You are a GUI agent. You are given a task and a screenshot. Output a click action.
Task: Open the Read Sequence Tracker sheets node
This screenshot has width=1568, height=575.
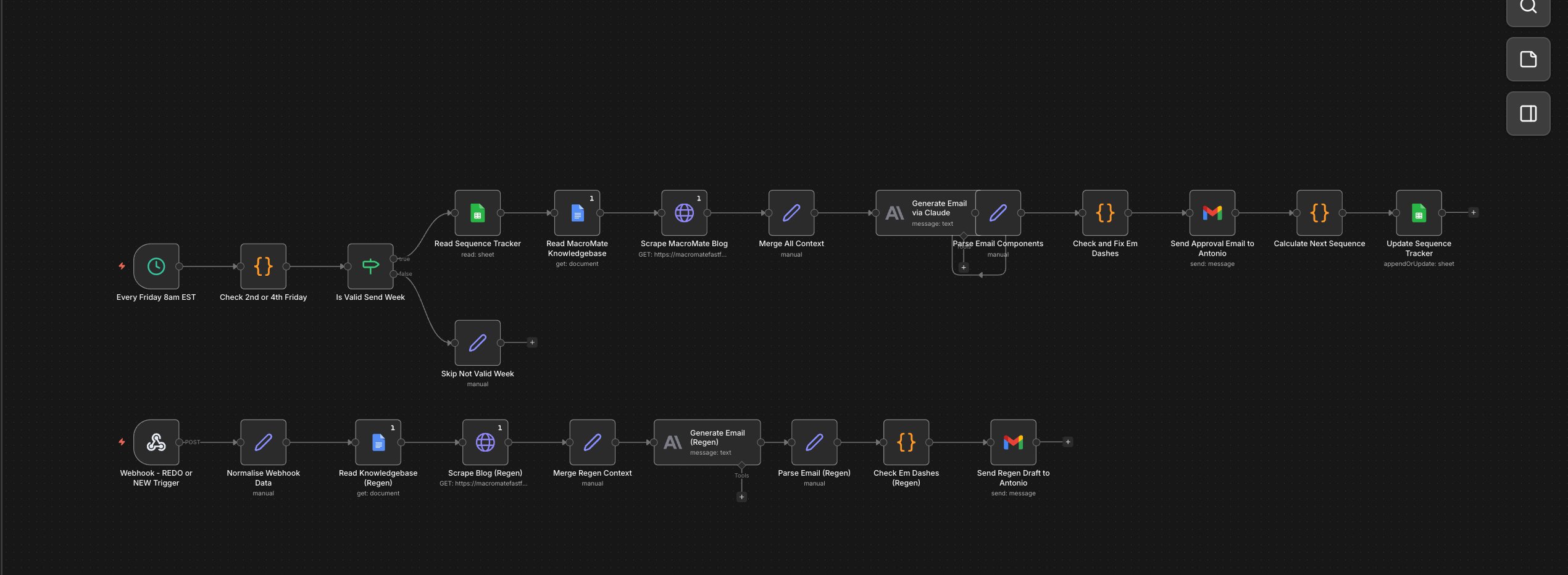click(477, 213)
